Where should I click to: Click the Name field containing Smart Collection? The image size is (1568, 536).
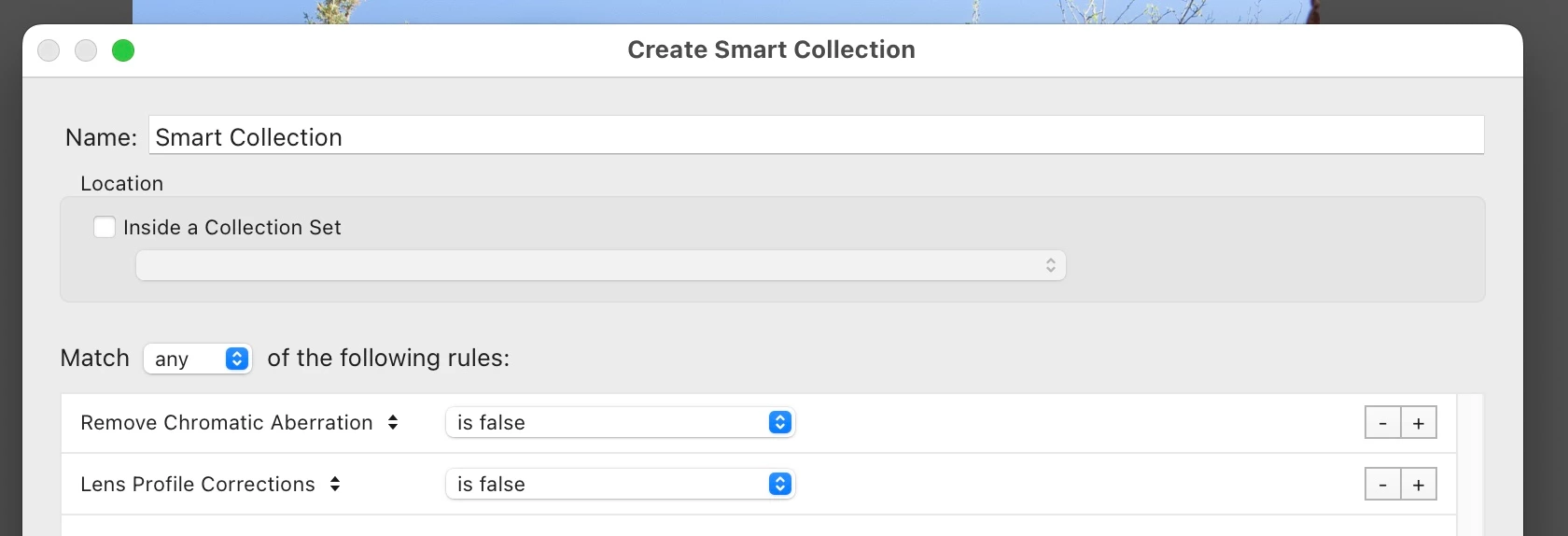point(816,136)
